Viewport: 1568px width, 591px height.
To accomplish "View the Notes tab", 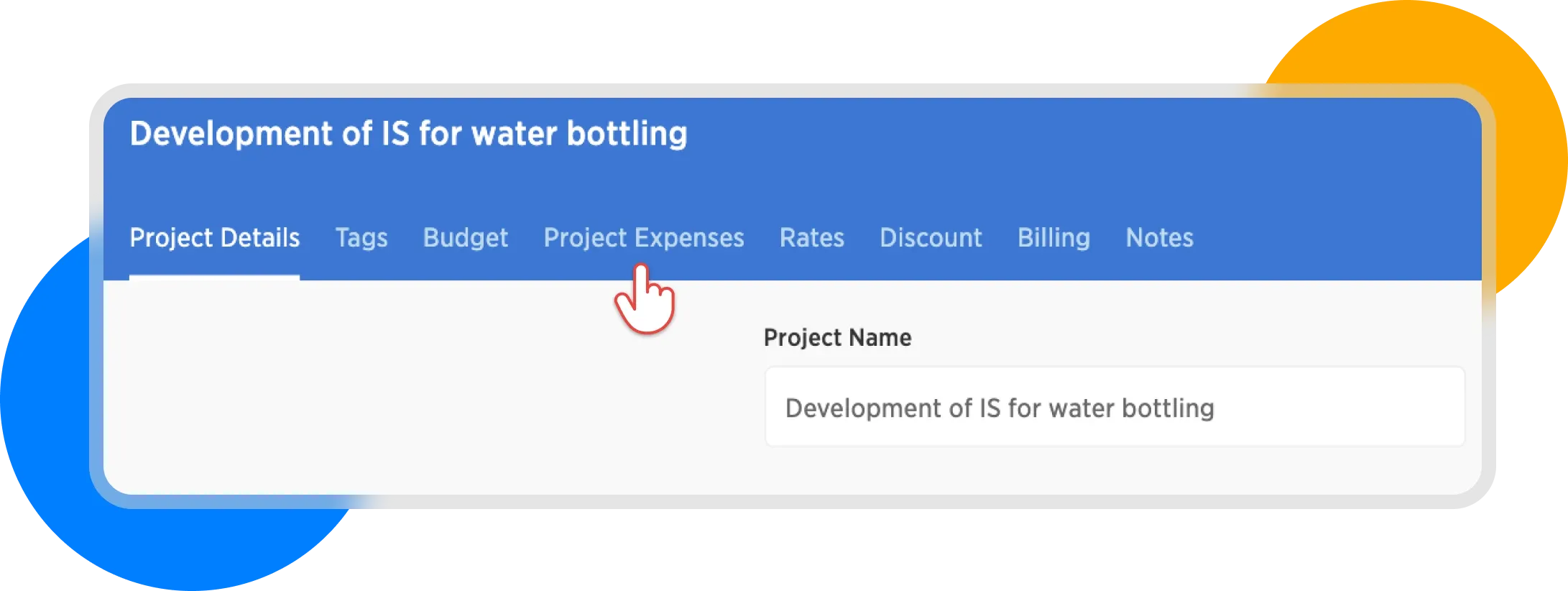I will [1159, 238].
